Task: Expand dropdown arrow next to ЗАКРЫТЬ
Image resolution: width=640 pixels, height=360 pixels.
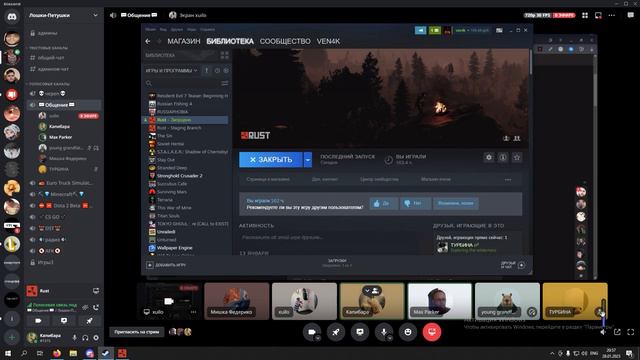Action: click(x=308, y=160)
